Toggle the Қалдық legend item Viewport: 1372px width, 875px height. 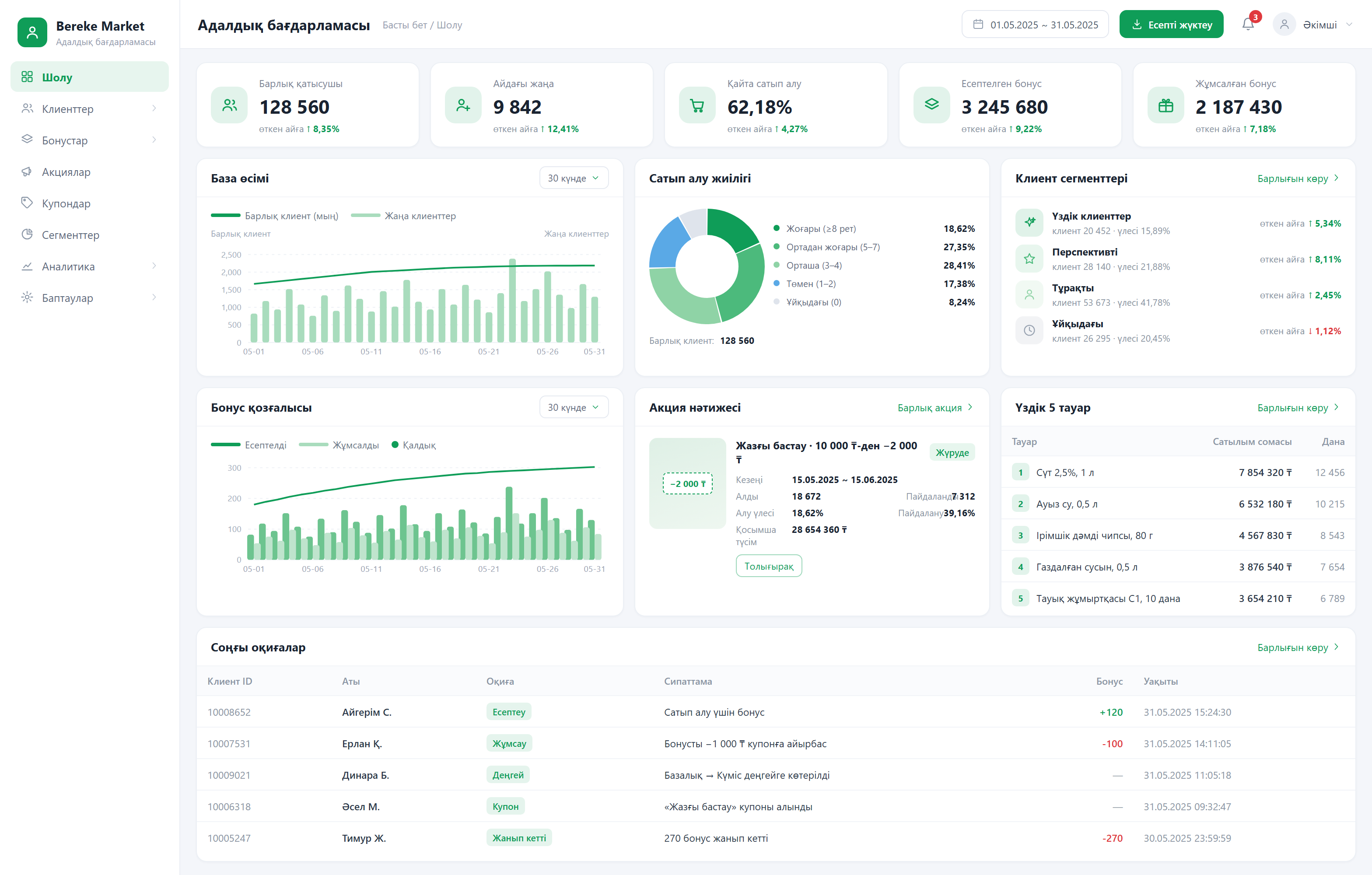(x=413, y=445)
